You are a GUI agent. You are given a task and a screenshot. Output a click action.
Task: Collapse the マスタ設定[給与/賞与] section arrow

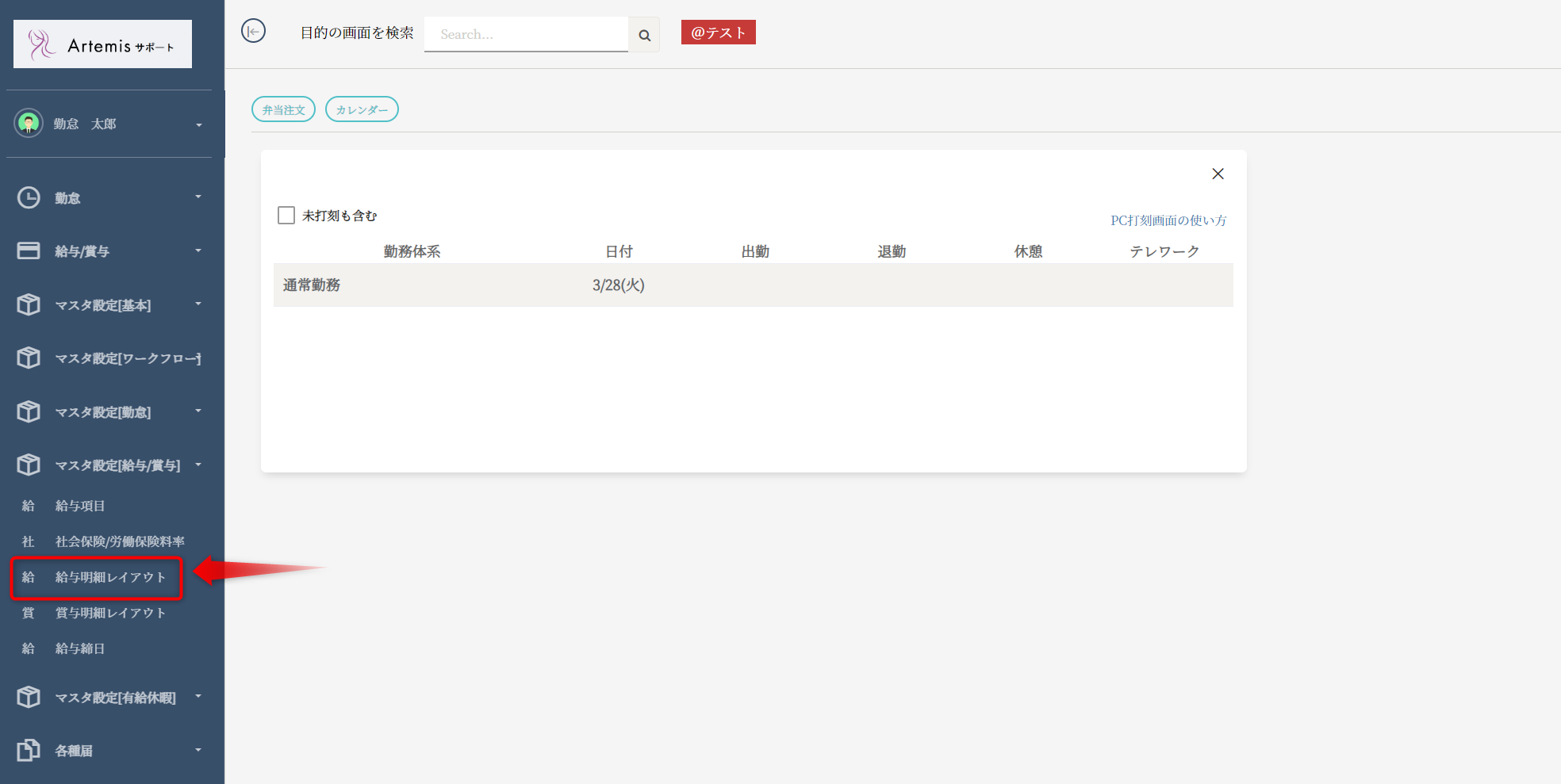[x=198, y=465]
